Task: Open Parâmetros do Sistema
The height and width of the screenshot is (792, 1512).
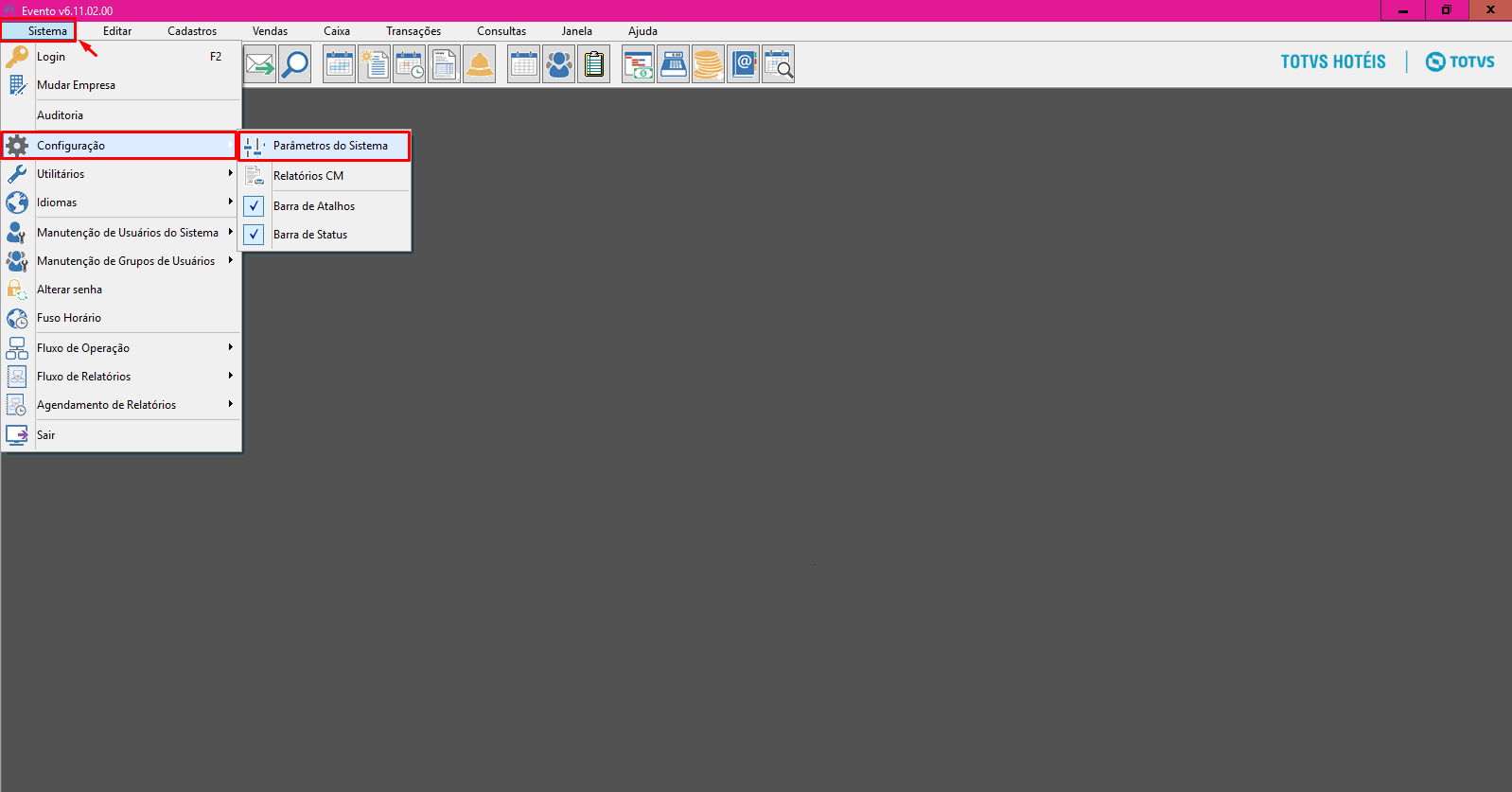Action: 325,146
